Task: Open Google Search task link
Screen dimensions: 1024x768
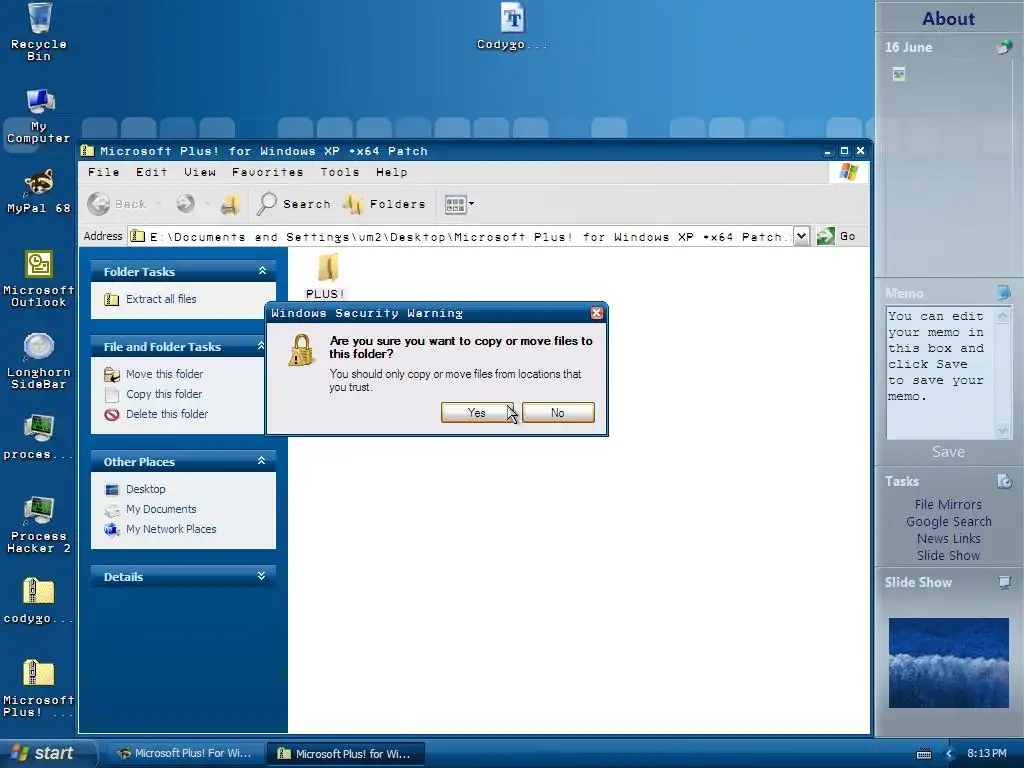Action: (x=948, y=521)
